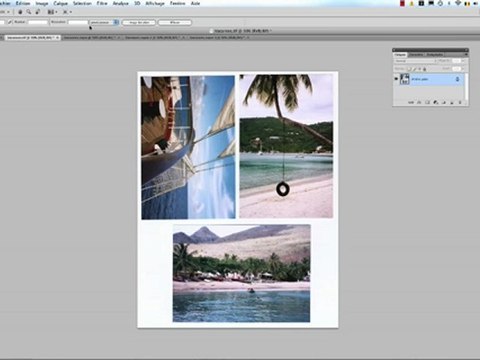Click the Effacer button
This screenshot has width=480, height=360.
175,22
